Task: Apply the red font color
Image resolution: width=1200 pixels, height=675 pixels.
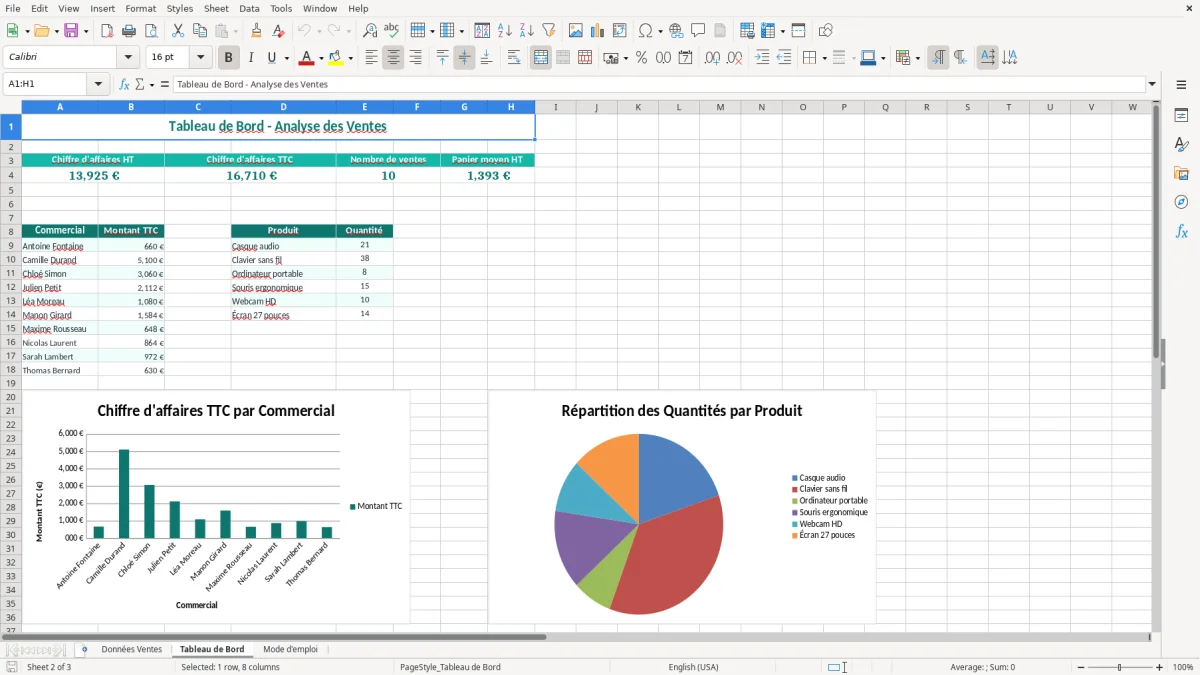Action: pos(307,58)
